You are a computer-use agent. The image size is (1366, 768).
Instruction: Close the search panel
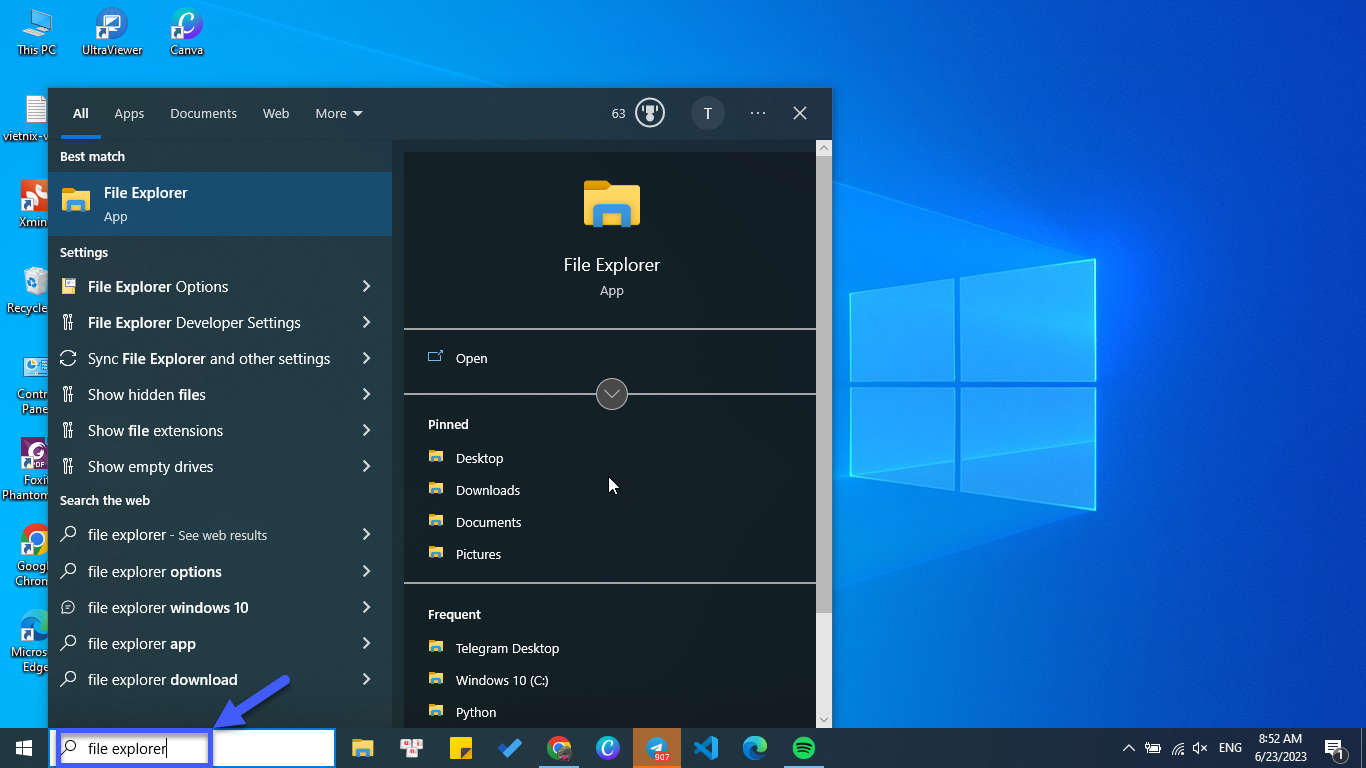coord(800,113)
